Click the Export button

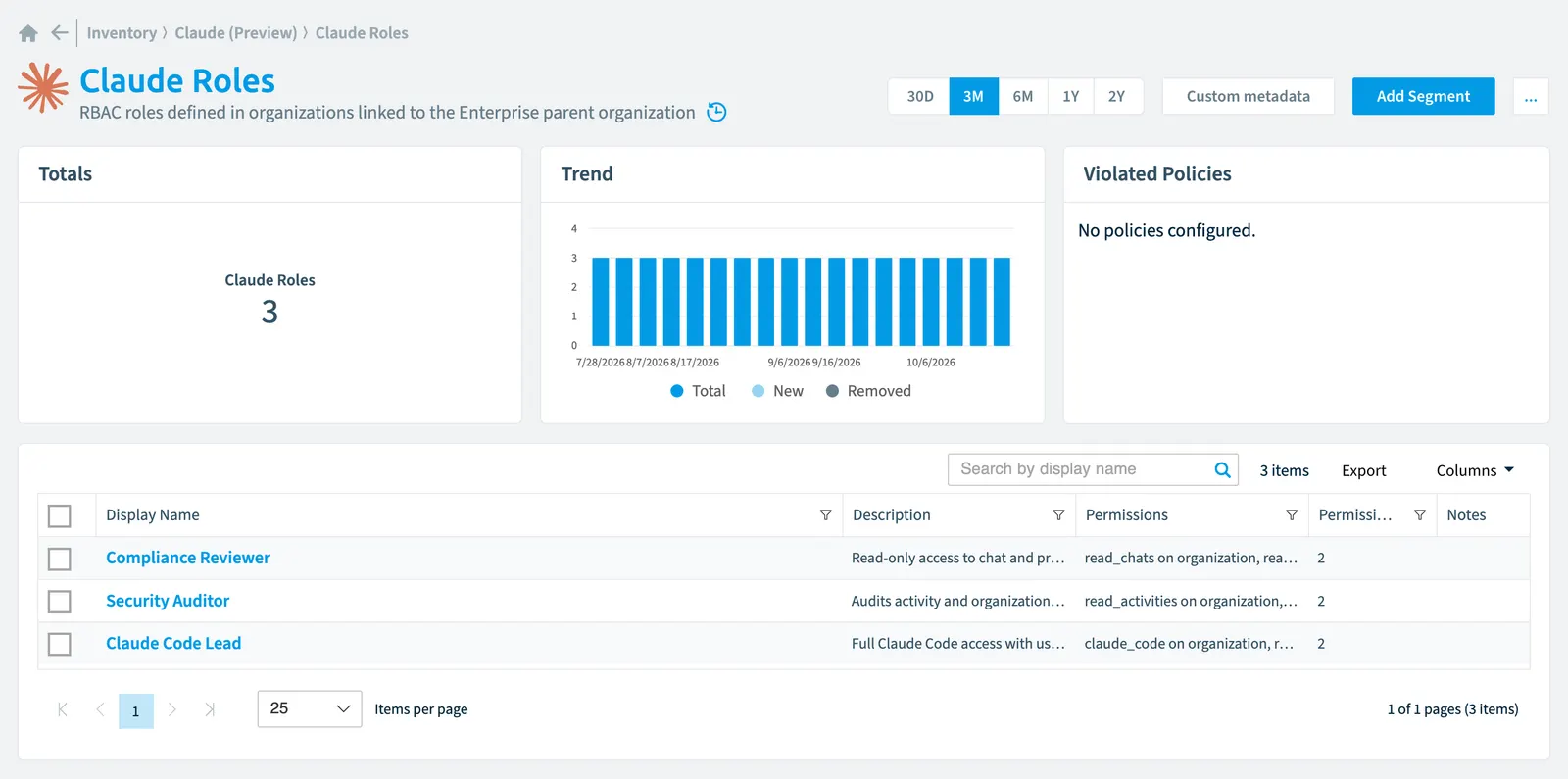[x=1363, y=470]
